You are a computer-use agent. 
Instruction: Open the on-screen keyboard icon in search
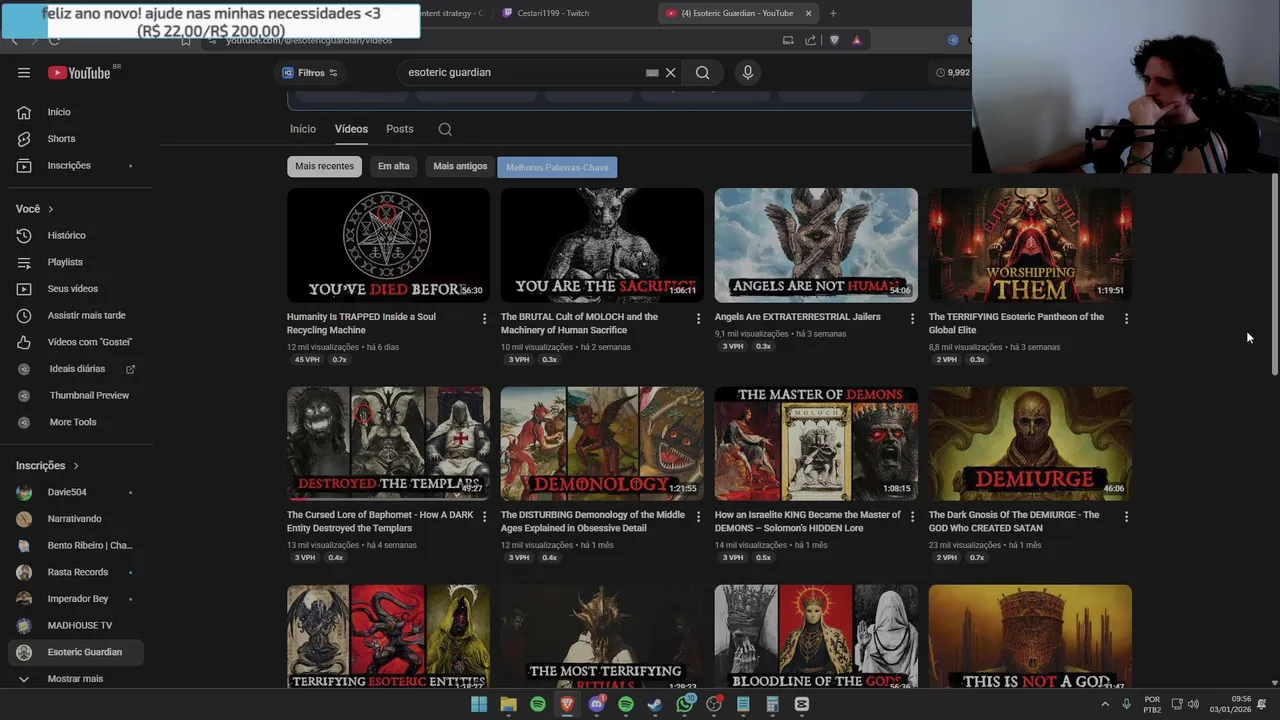point(652,72)
